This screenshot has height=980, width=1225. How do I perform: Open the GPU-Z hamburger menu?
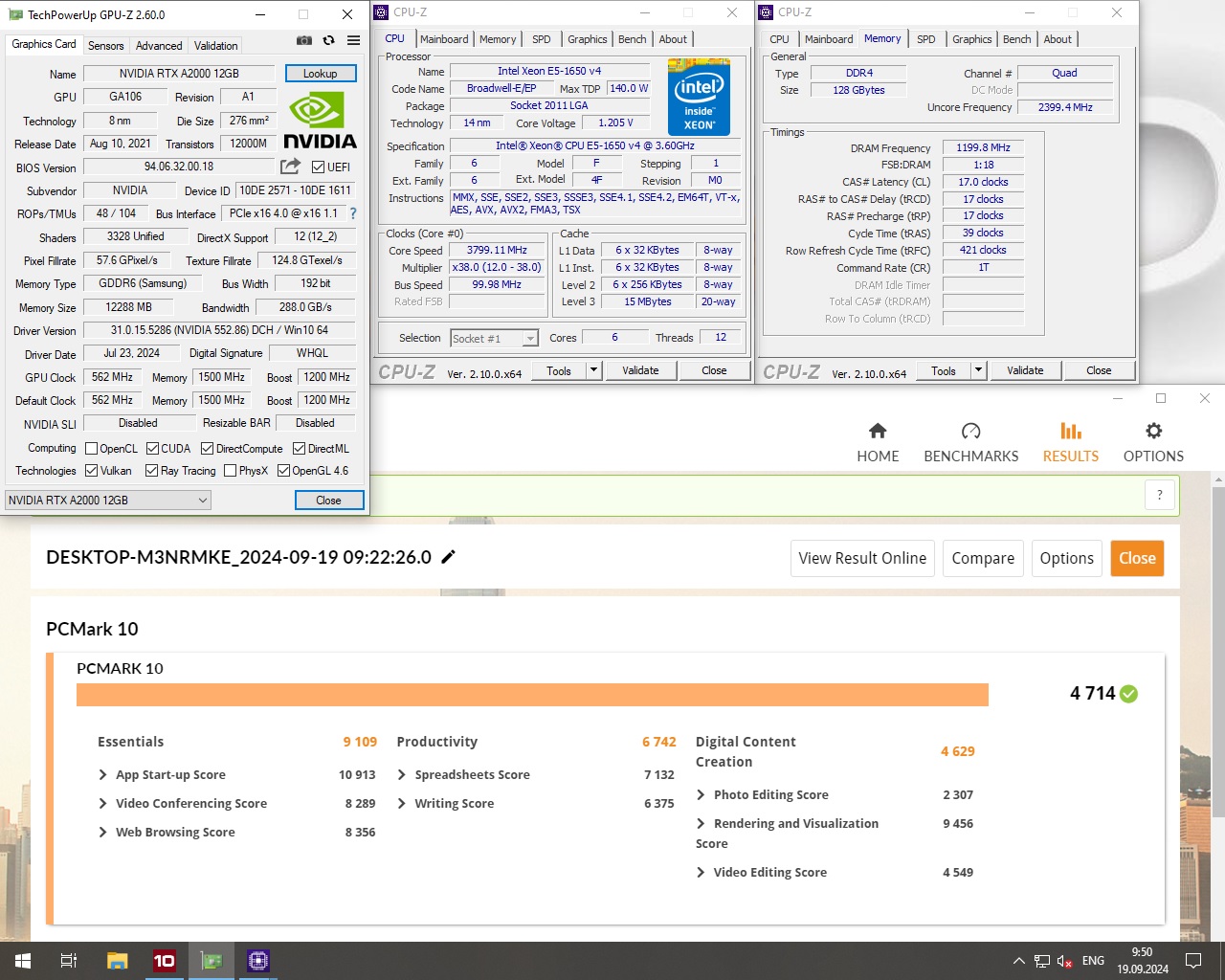(353, 41)
